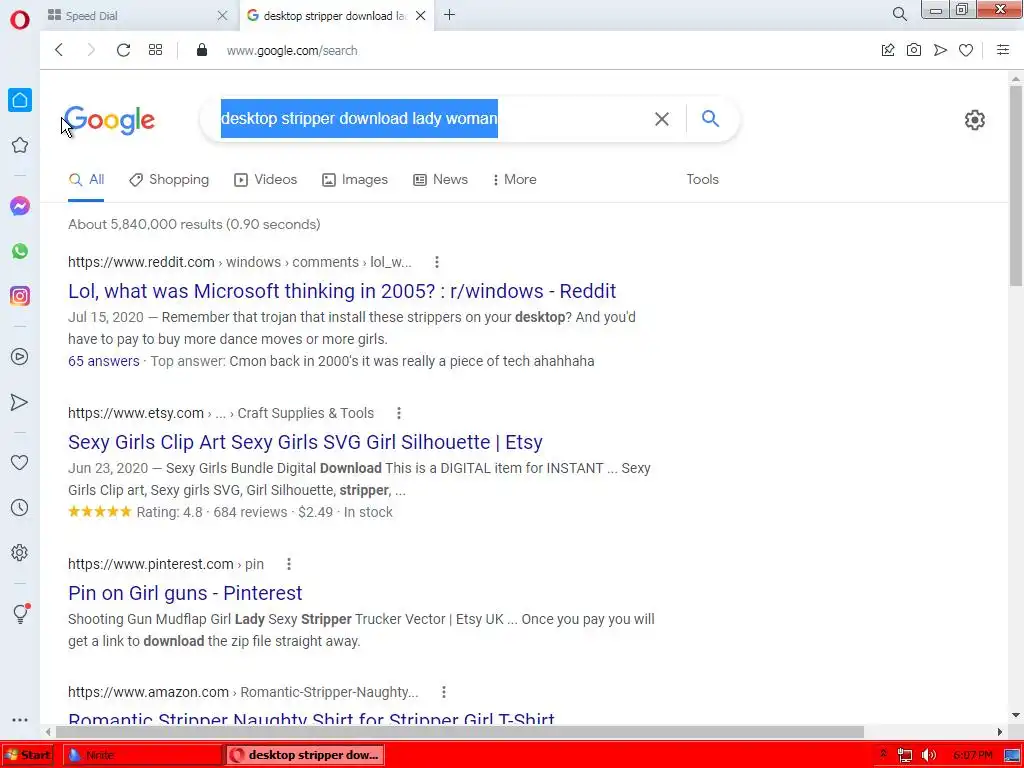Open sidebar heart Pinboards icon

pyautogui.click(x=20, y=462)
